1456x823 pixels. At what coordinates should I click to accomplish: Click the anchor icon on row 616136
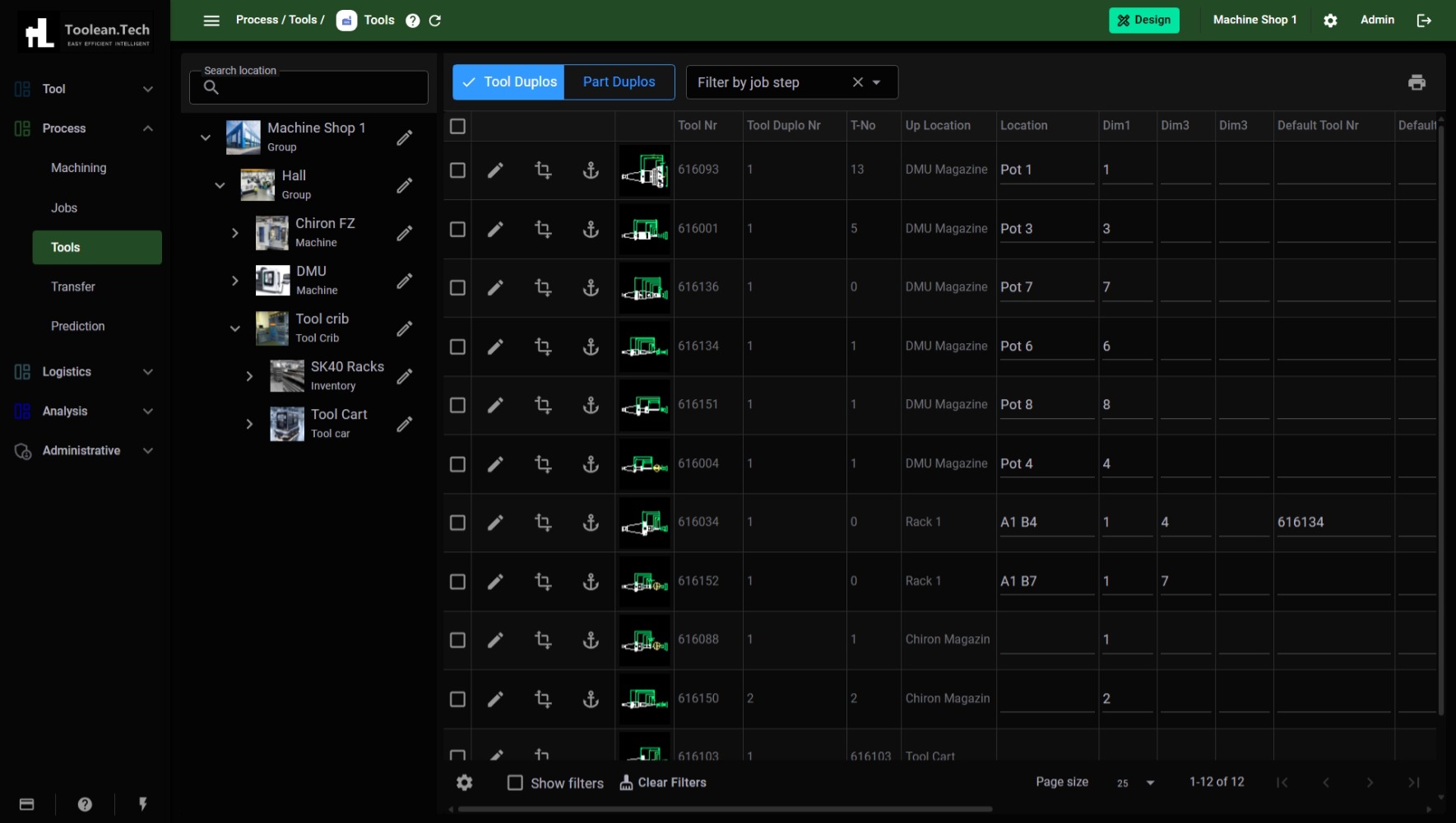[x=591, y=287]
